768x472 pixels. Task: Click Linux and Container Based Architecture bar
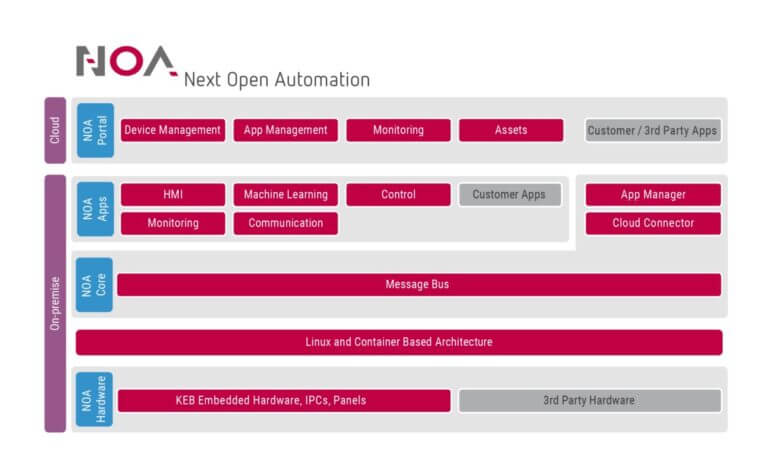(x=398, y=342)
